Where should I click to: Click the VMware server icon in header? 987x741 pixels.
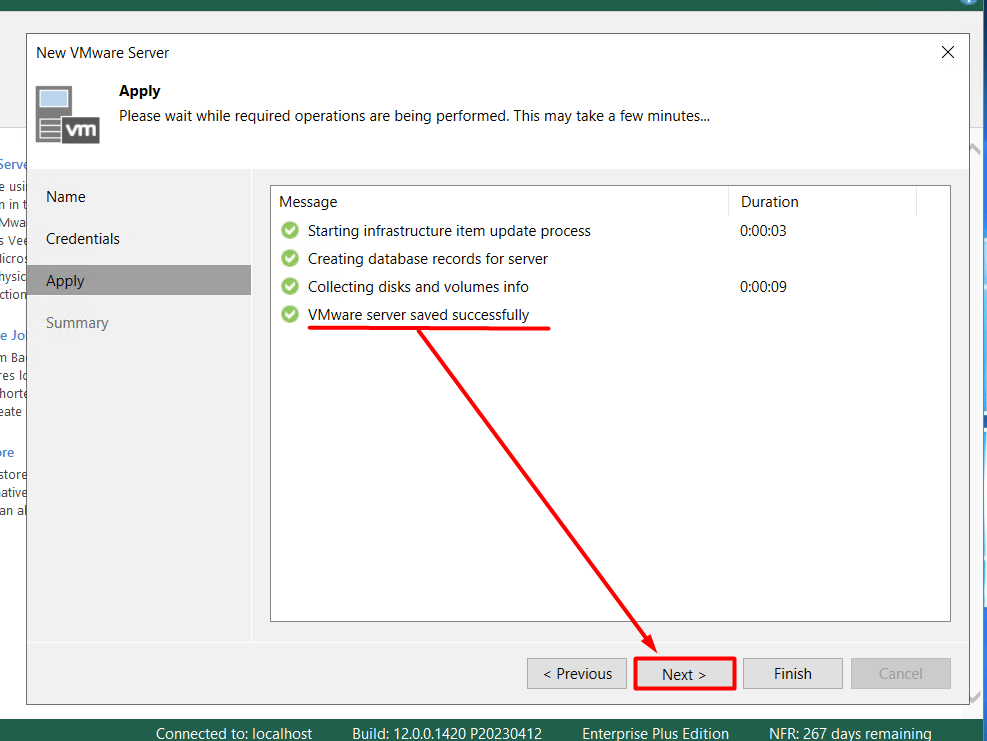67,115
